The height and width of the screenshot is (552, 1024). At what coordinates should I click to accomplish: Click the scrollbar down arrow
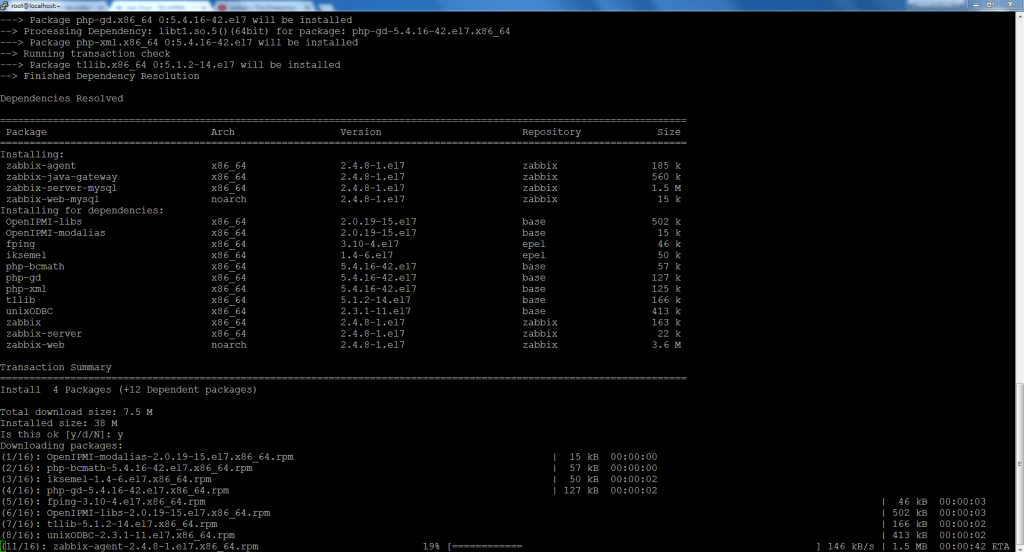1019,547
